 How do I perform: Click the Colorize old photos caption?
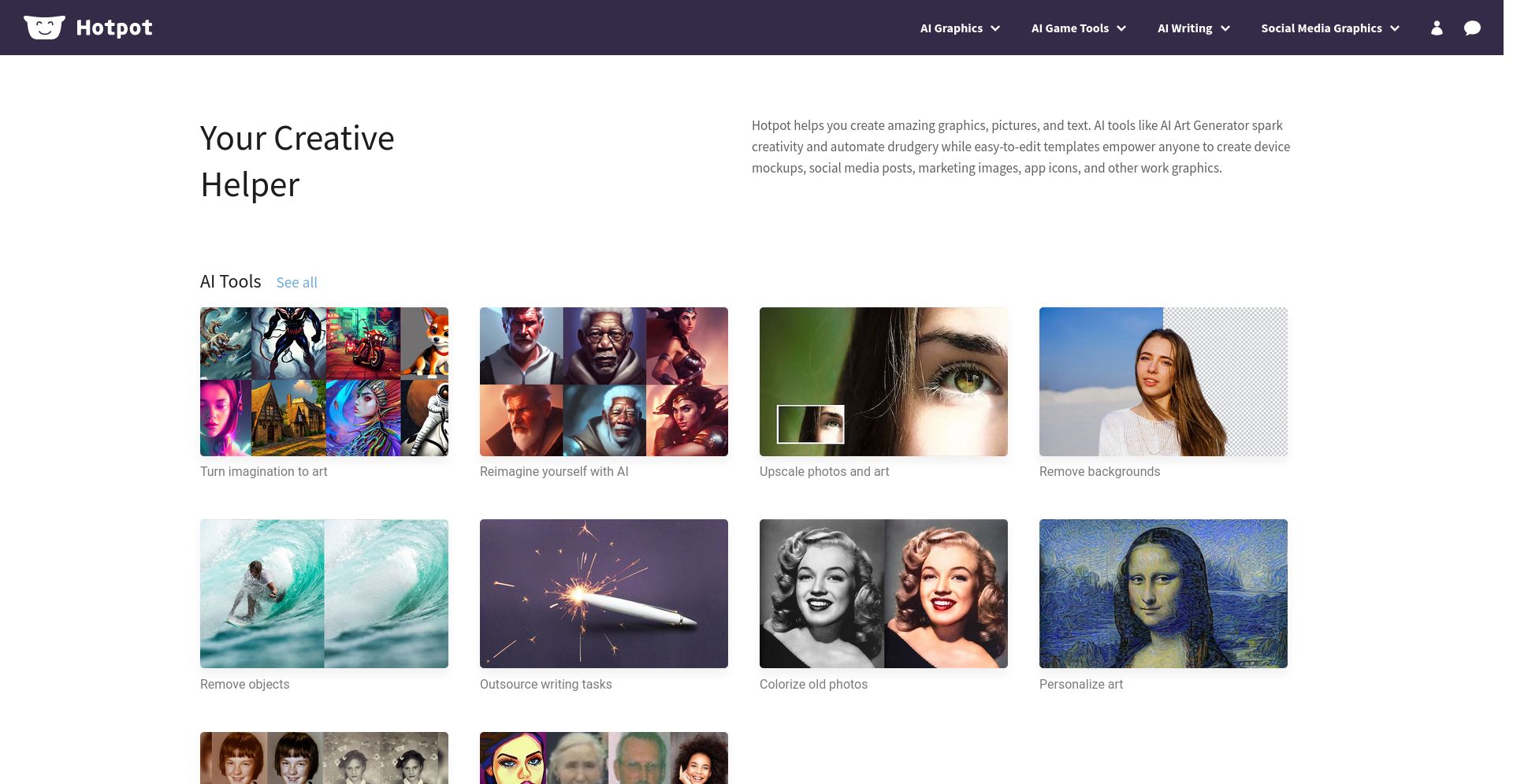coord(813,684)
